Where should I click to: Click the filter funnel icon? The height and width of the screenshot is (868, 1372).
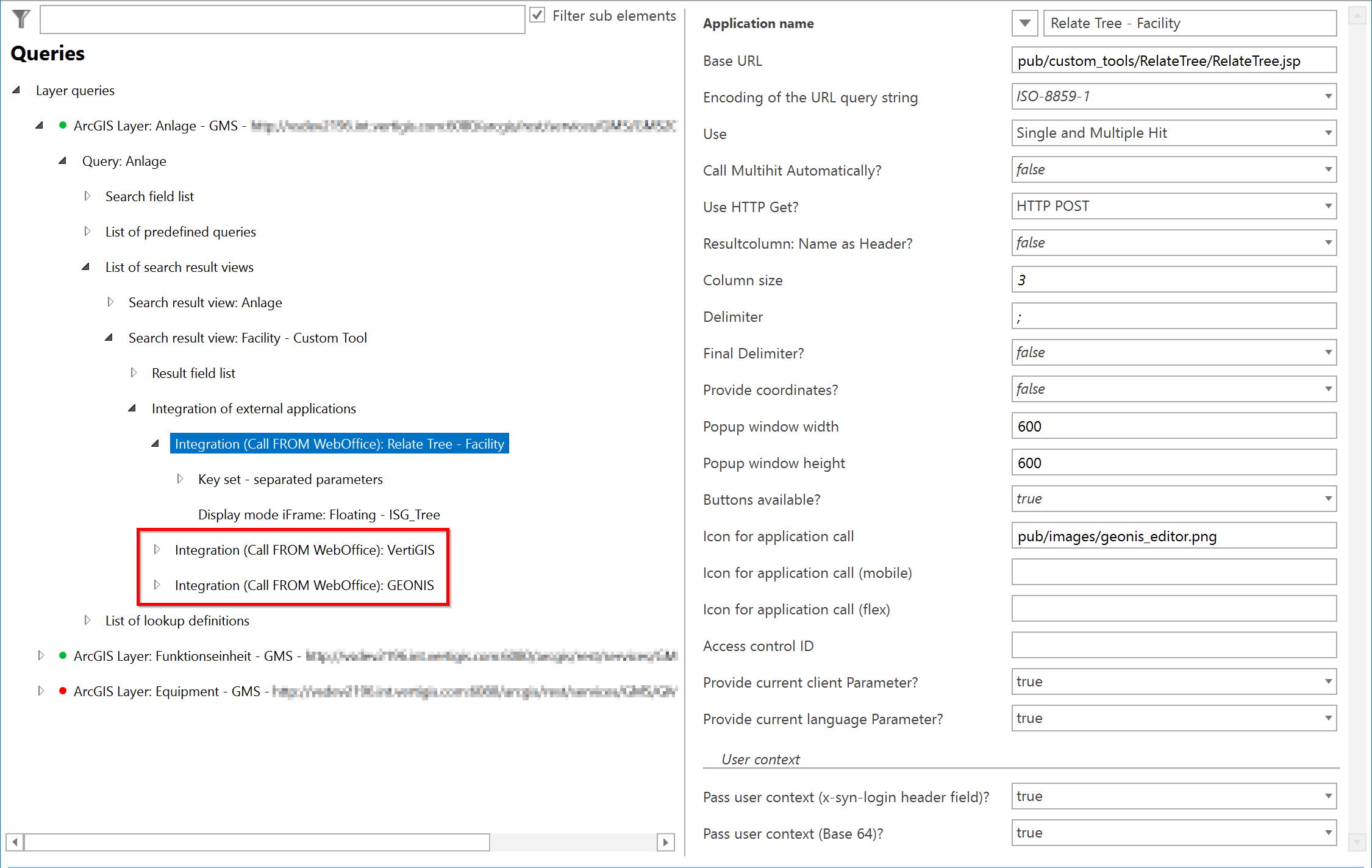(20, 19)
